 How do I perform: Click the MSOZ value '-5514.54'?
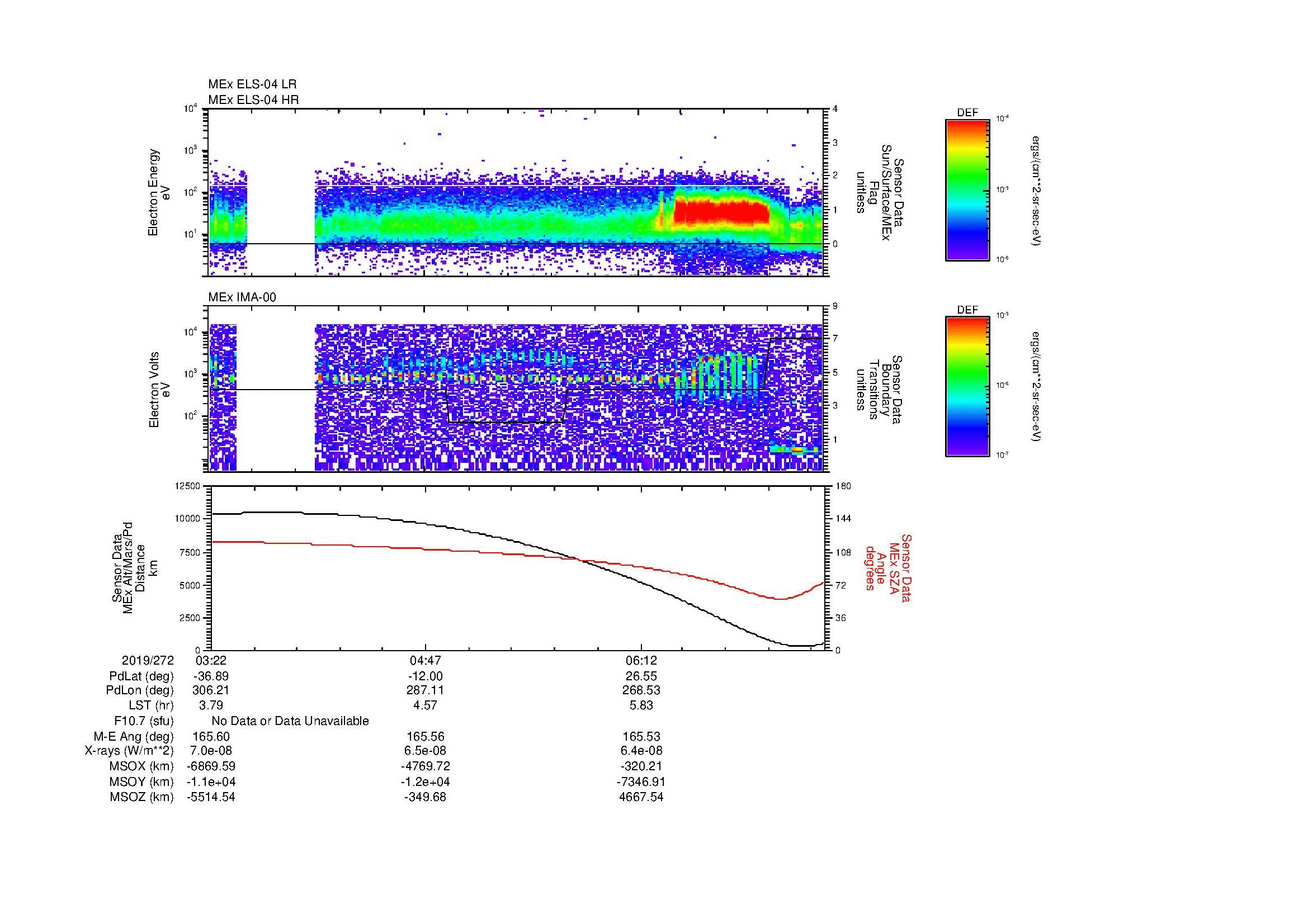[211, 797]
